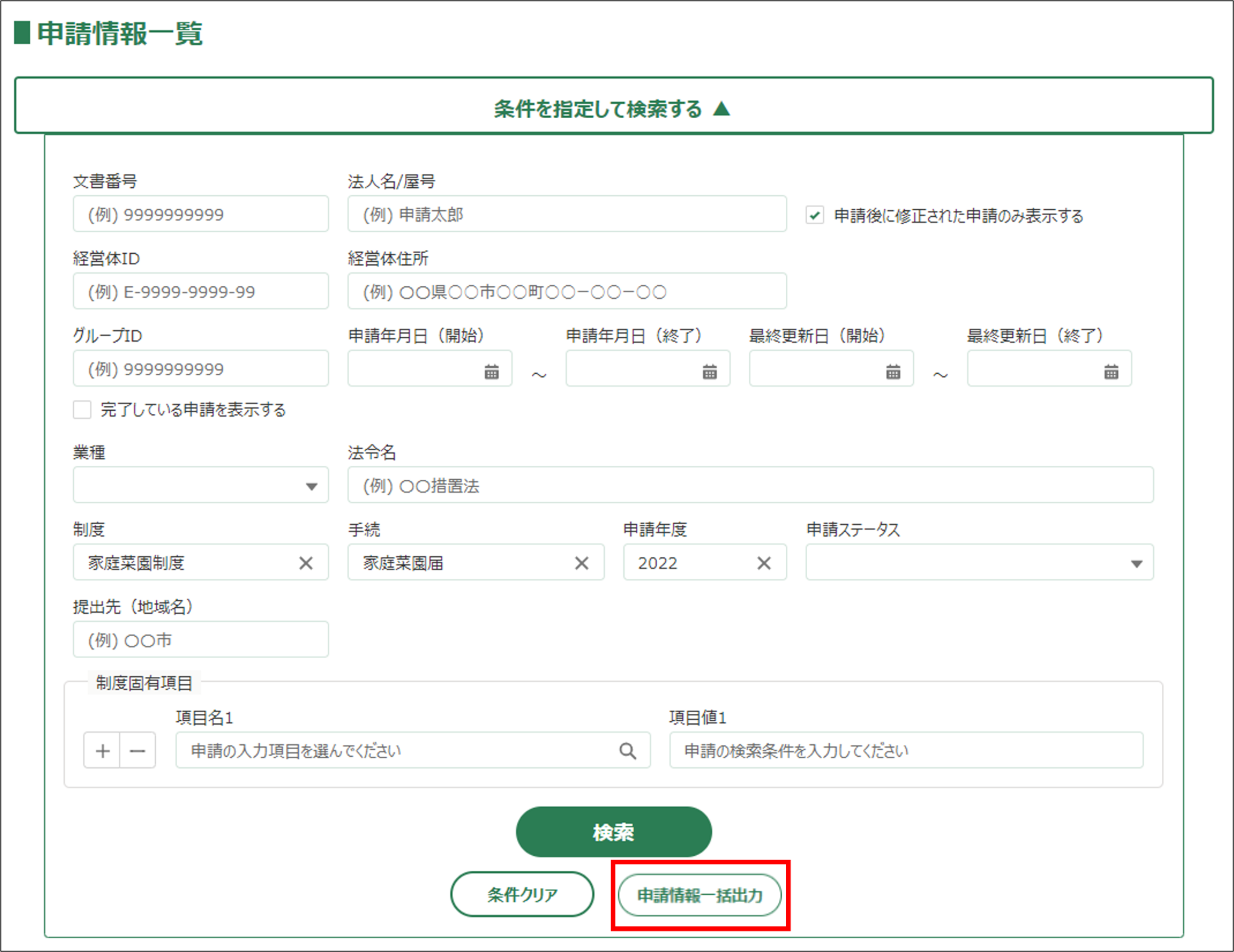The image size is (1234, 952).
Task: Open calendar for 申請年月日（開始）
Action: coord(491,372)
